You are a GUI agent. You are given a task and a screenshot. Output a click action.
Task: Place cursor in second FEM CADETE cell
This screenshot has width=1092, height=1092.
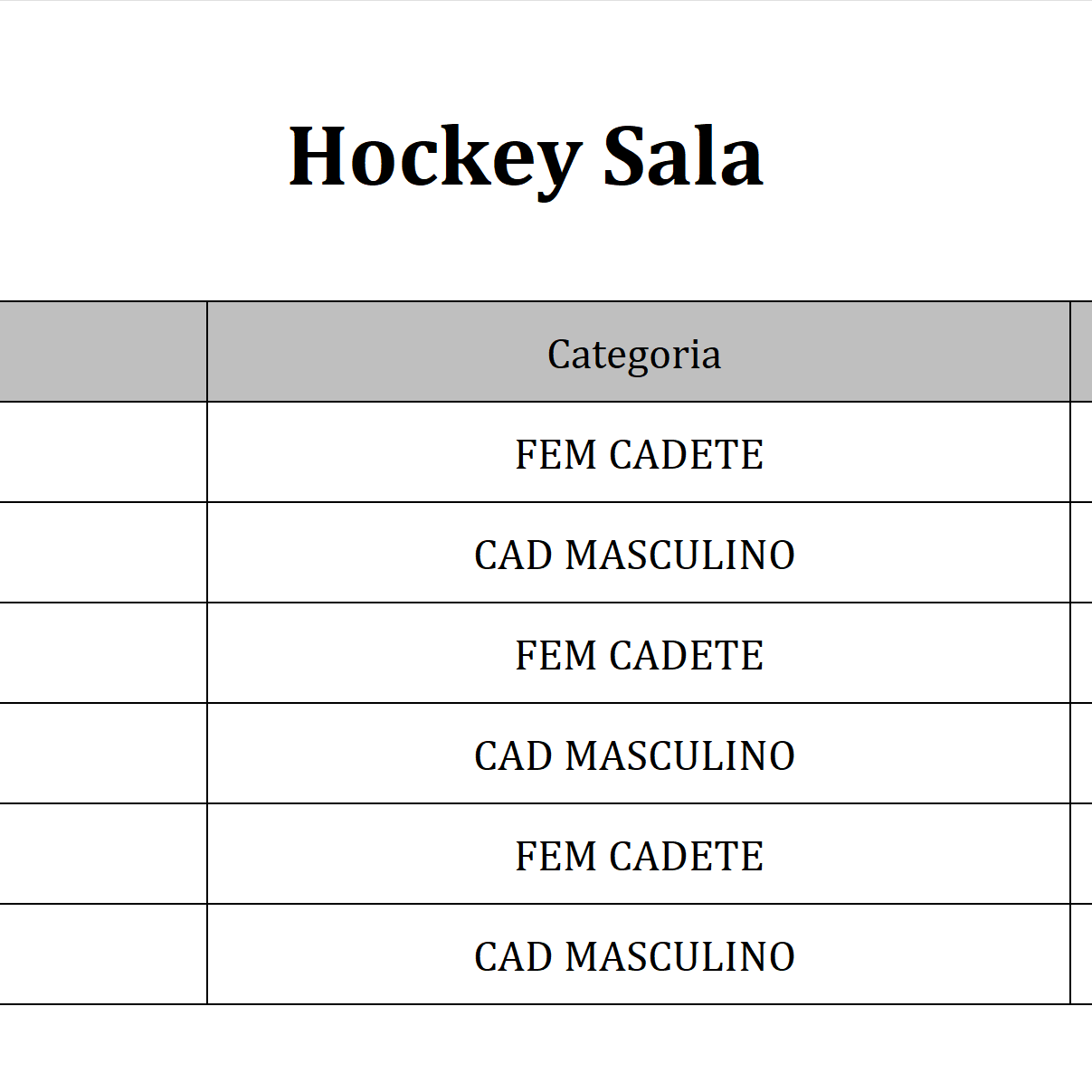point(639,655)
